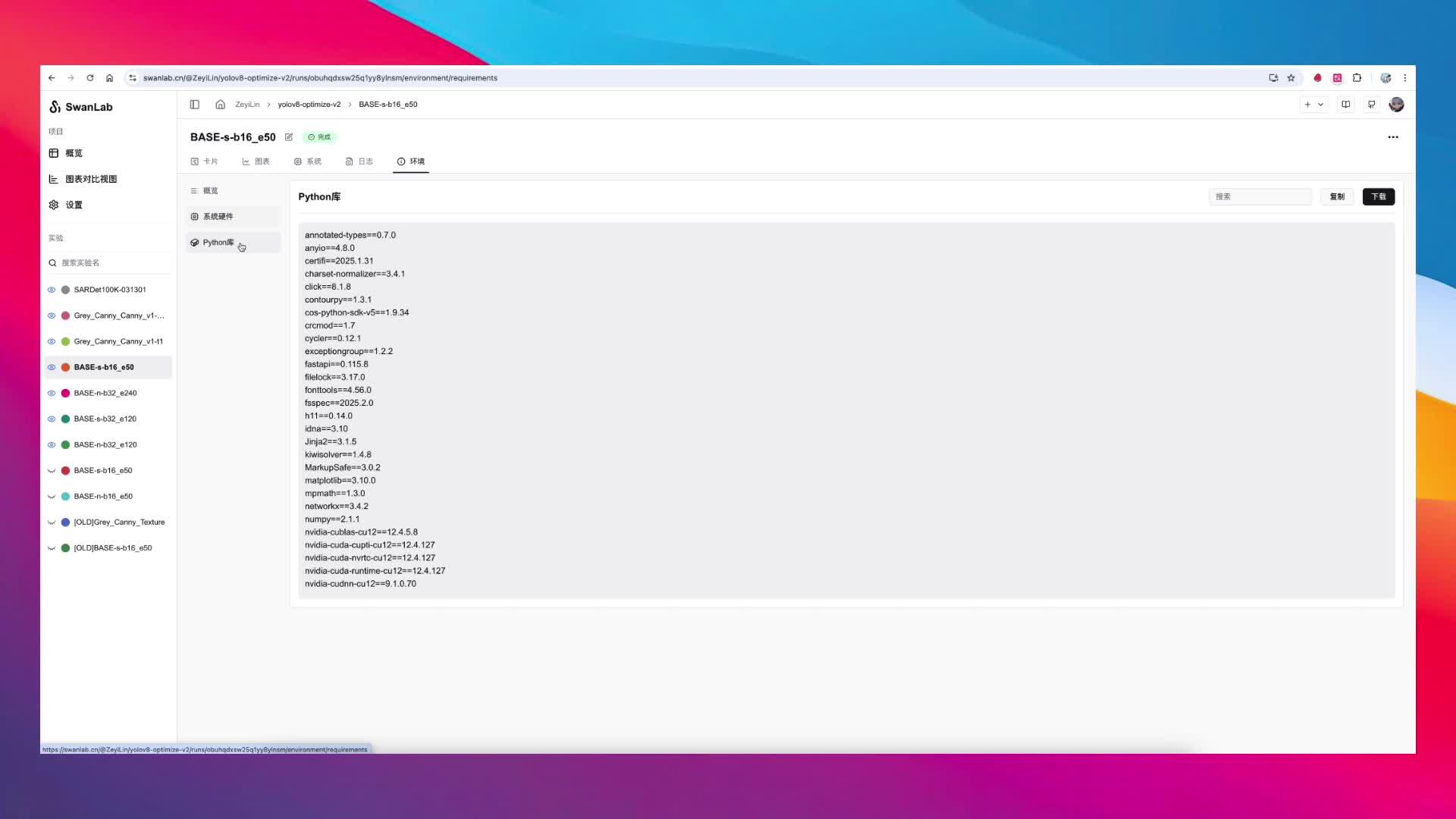Viewport: 1456px width, 819px height.
Task: Expand the [OLD]BASE-s-b16_e50 experiment group
Action: (x=51, y=547)
